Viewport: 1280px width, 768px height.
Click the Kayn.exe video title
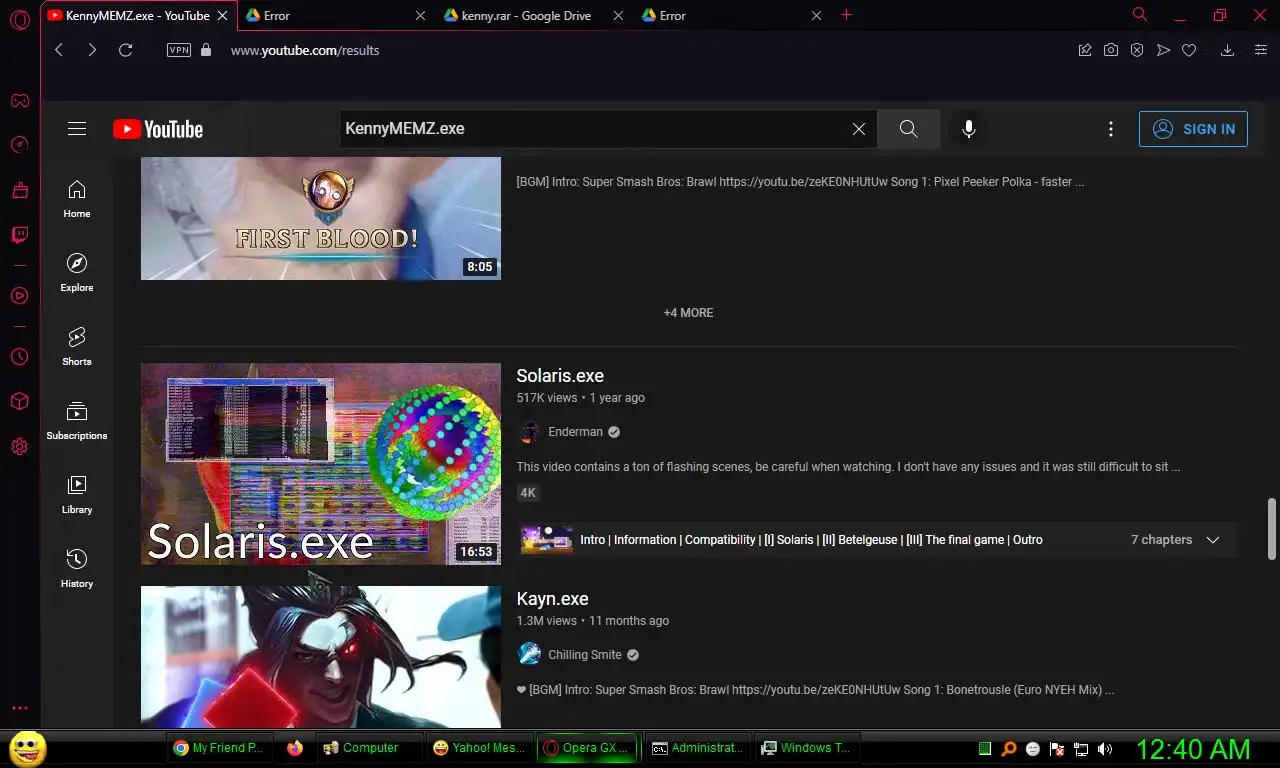[552, 599]
